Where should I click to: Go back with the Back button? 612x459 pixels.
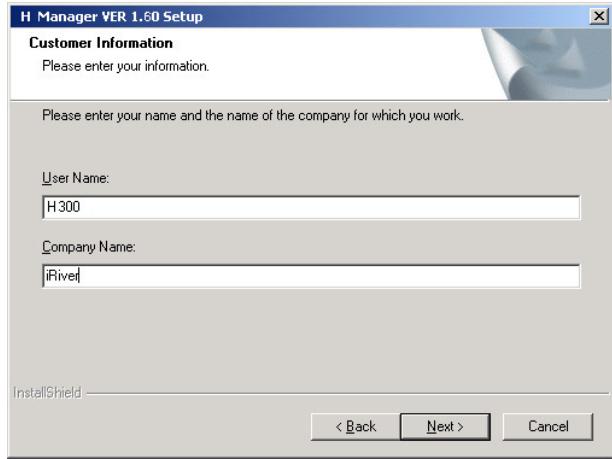357,426
